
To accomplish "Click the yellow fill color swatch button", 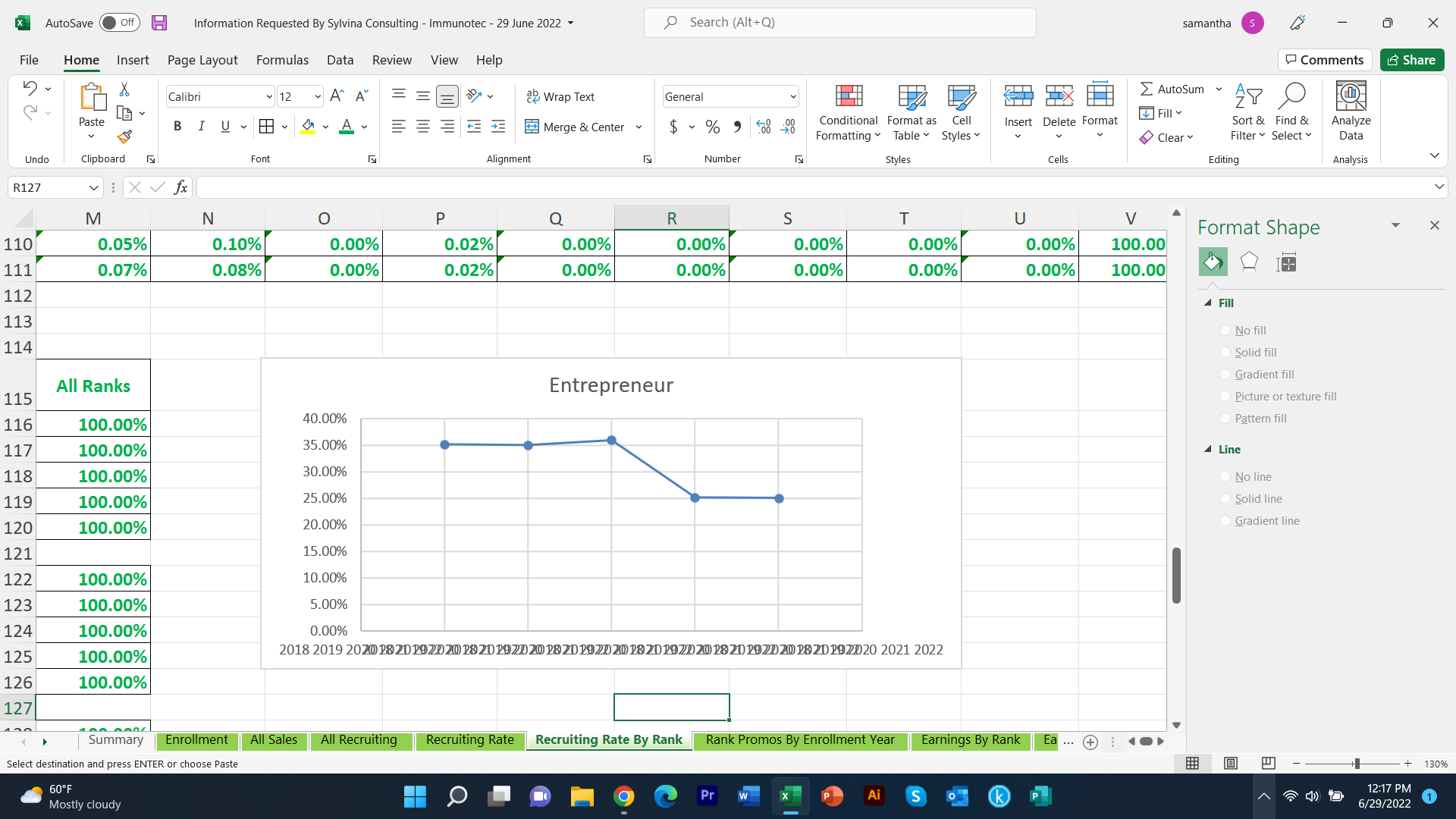I will click(308, 127).
